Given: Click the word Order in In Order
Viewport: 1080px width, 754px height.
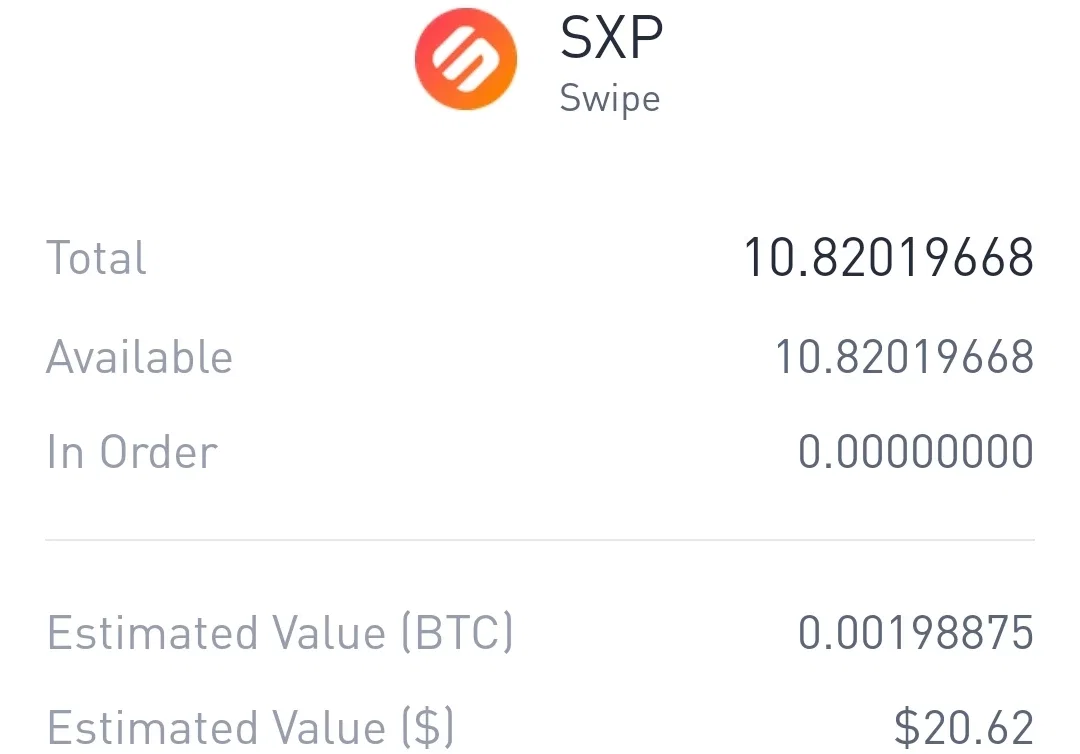Looking at the screenshot, I should click(x=158, y=452).
